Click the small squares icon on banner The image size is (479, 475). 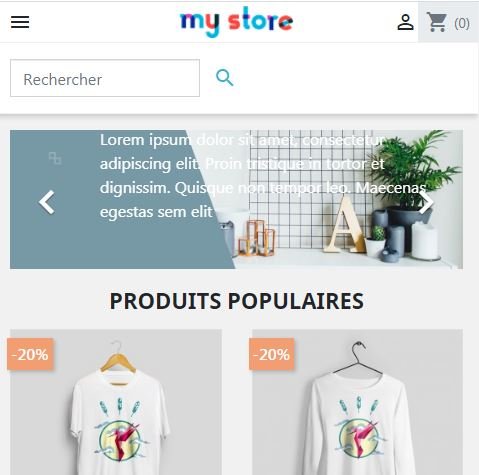tap(55, 158)
